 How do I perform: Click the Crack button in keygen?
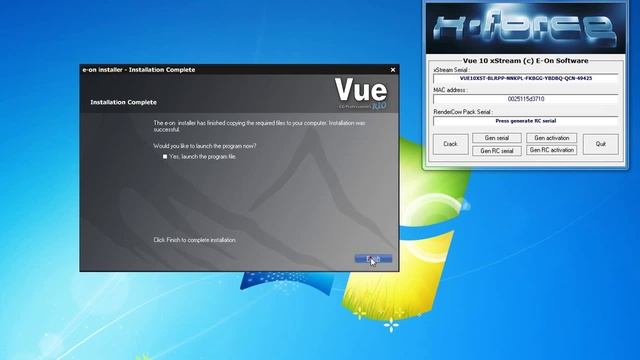point(450,144)
